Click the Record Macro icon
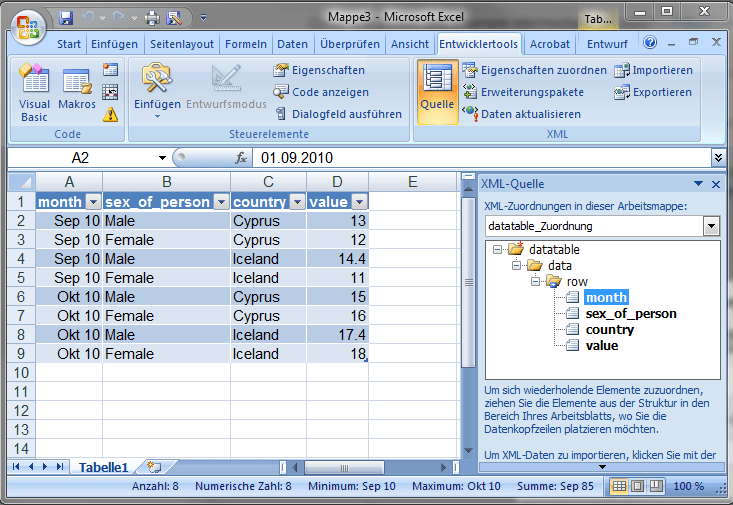 110,70
